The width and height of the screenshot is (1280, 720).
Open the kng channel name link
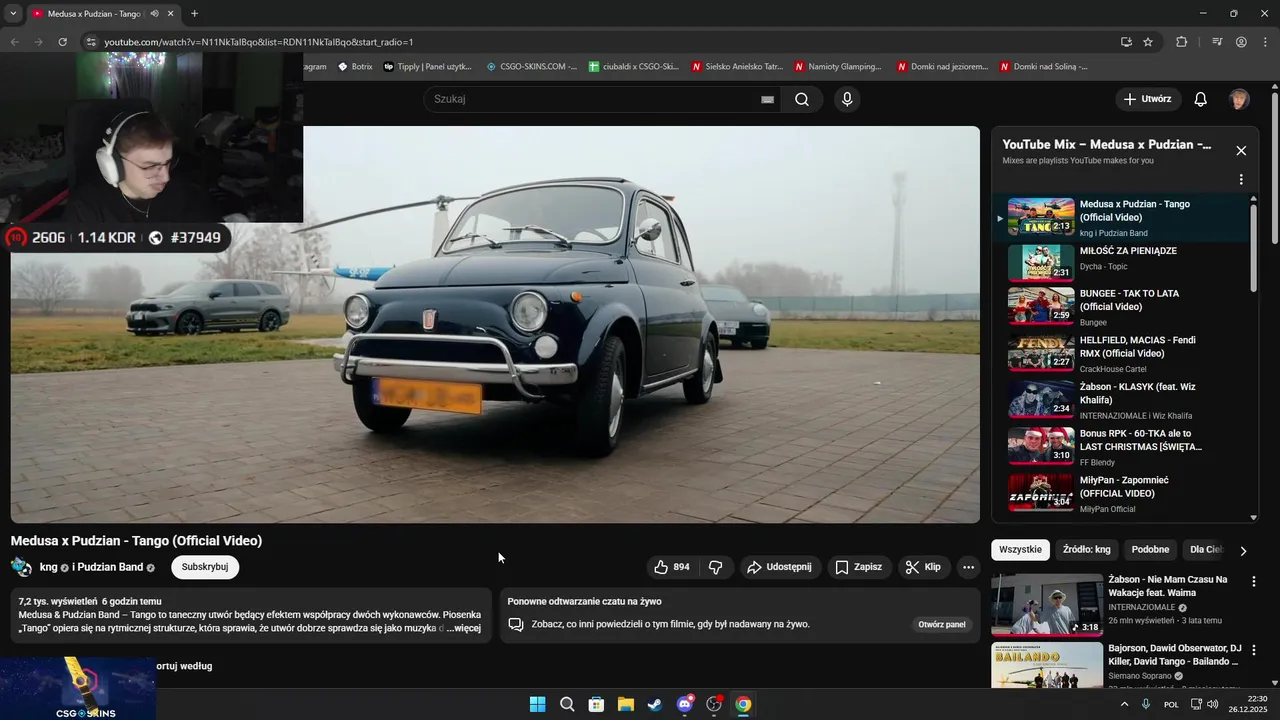[x=48, y=567]
